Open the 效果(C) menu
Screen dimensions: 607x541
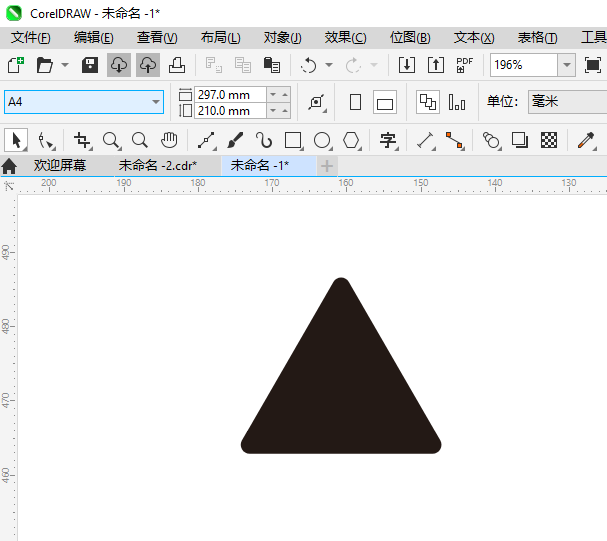point(345,38)
